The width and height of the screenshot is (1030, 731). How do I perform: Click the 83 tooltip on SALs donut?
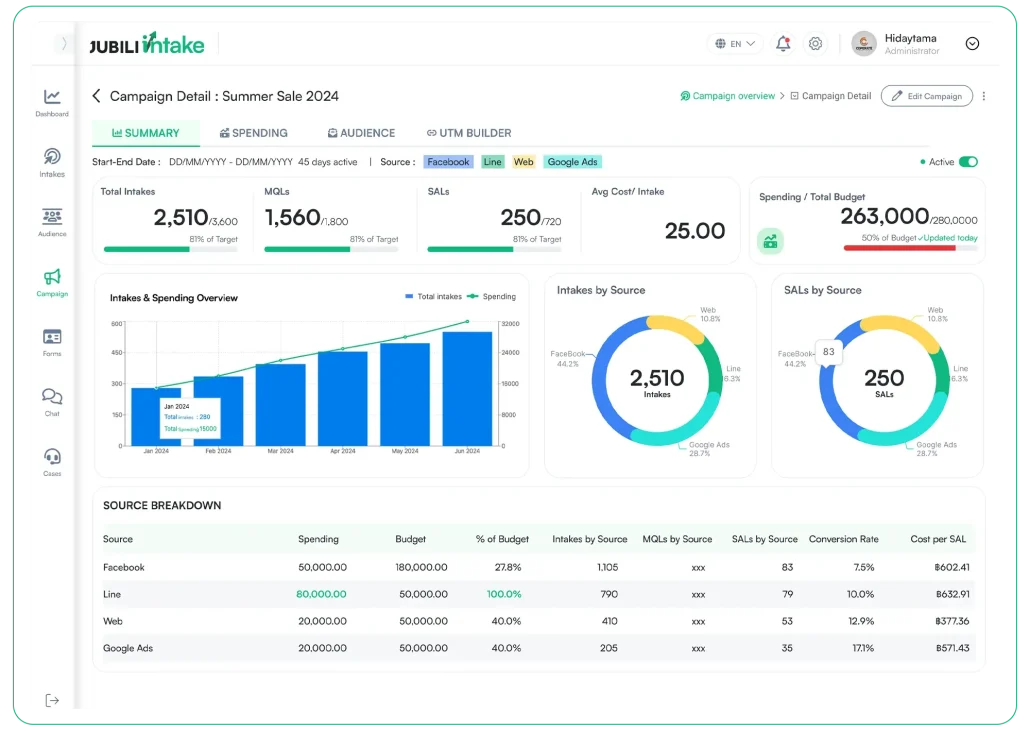point(828,352)
